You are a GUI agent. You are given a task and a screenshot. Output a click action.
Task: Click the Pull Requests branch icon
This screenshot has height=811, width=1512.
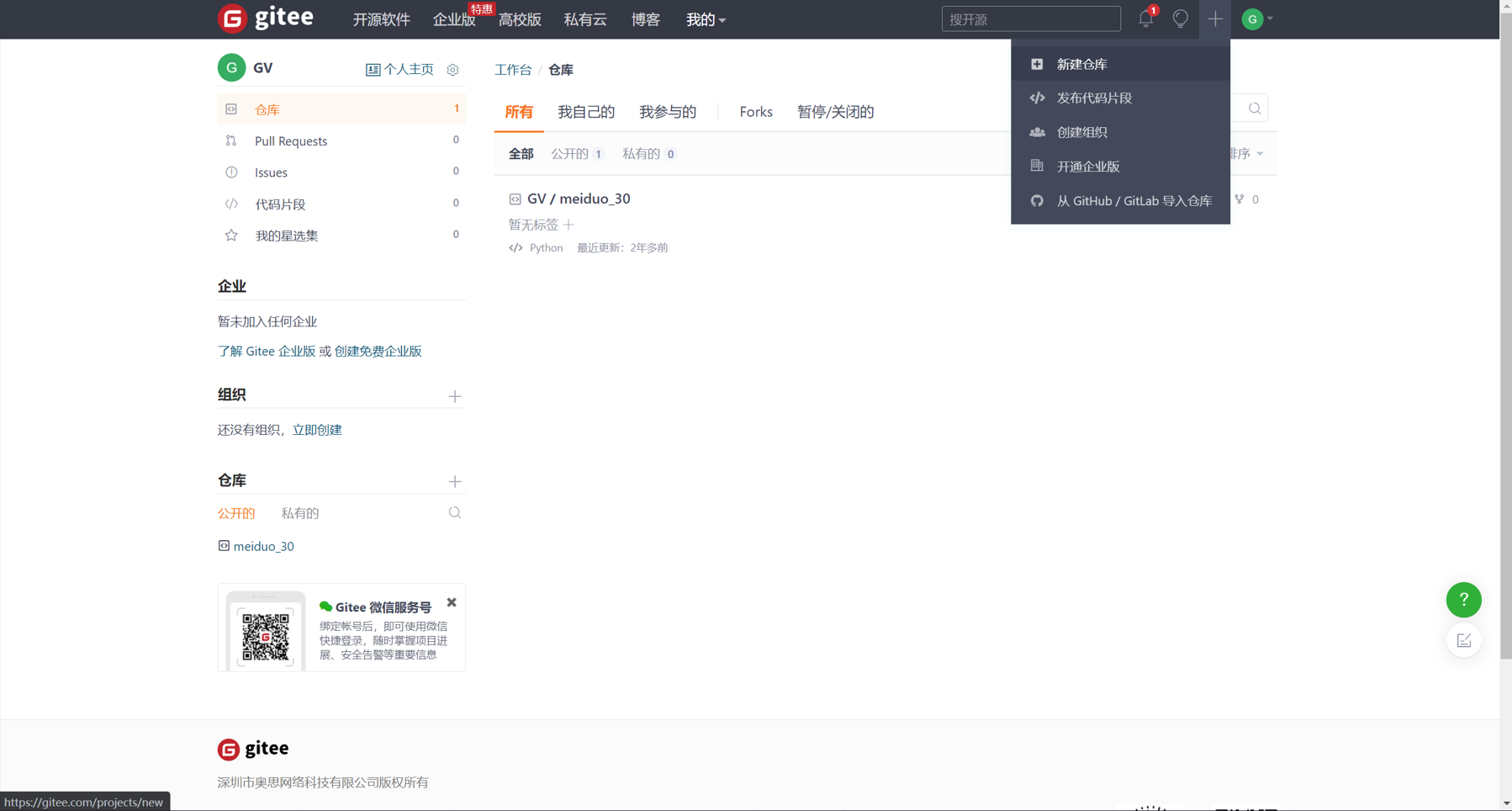click(231, 140)
